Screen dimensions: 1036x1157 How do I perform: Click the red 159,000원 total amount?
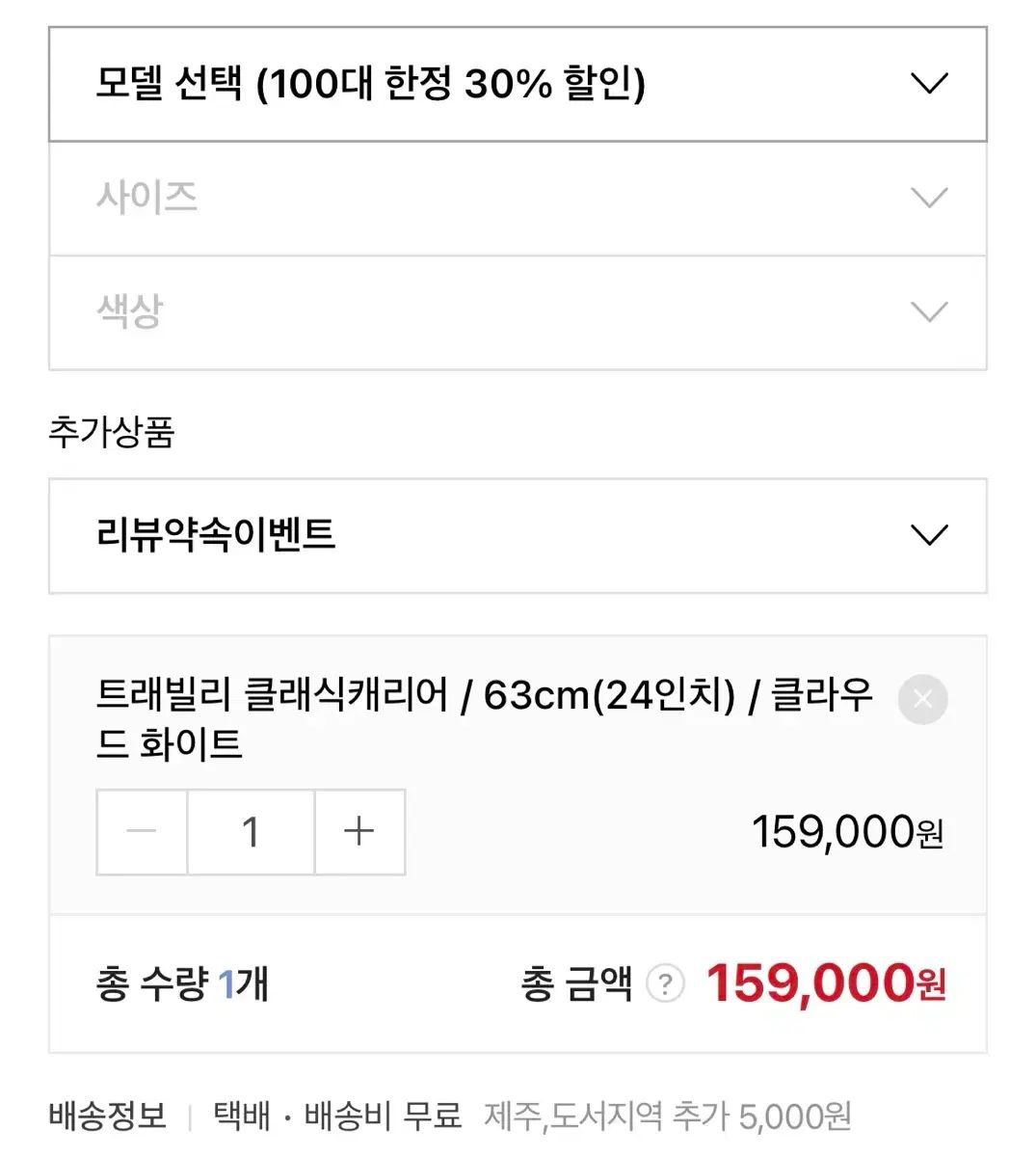pos(826,983)
